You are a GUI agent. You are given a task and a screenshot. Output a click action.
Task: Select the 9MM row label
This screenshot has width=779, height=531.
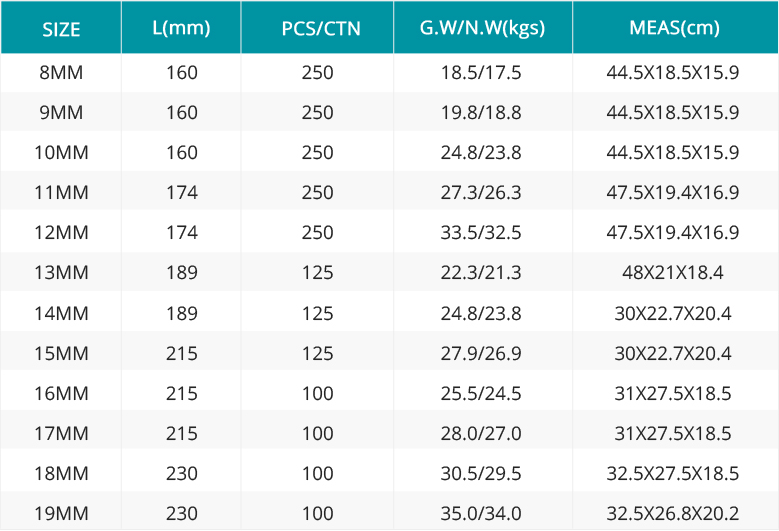(x=61, y=112)
